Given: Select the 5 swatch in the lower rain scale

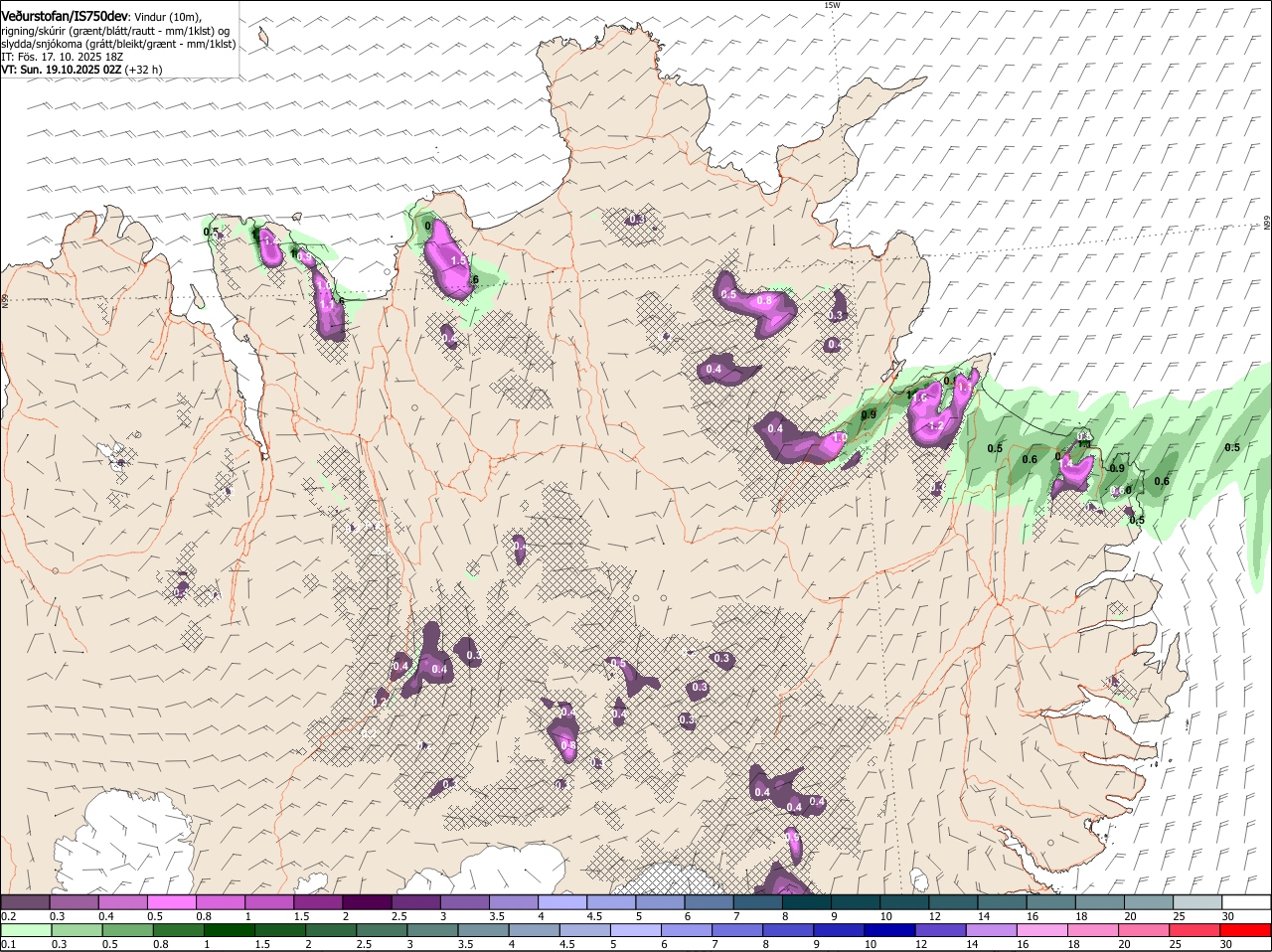Looking at the screenshot, I should pyautogui.click(x=634, y=930).
